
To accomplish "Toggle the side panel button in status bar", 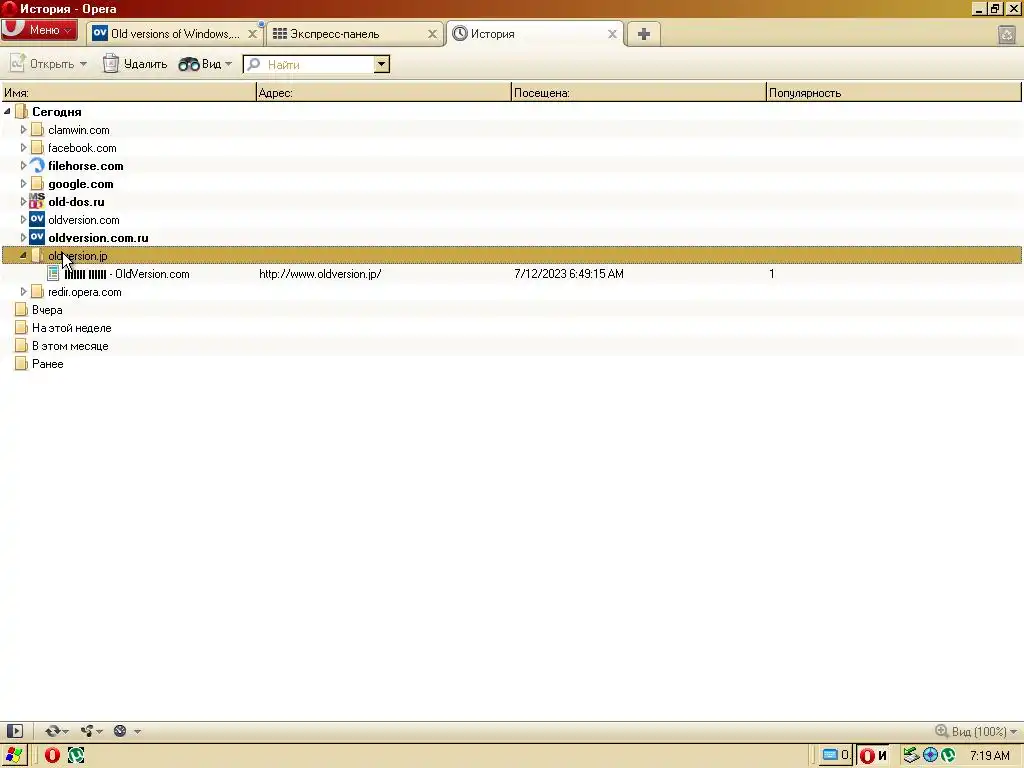I will [x=14, y=731].
